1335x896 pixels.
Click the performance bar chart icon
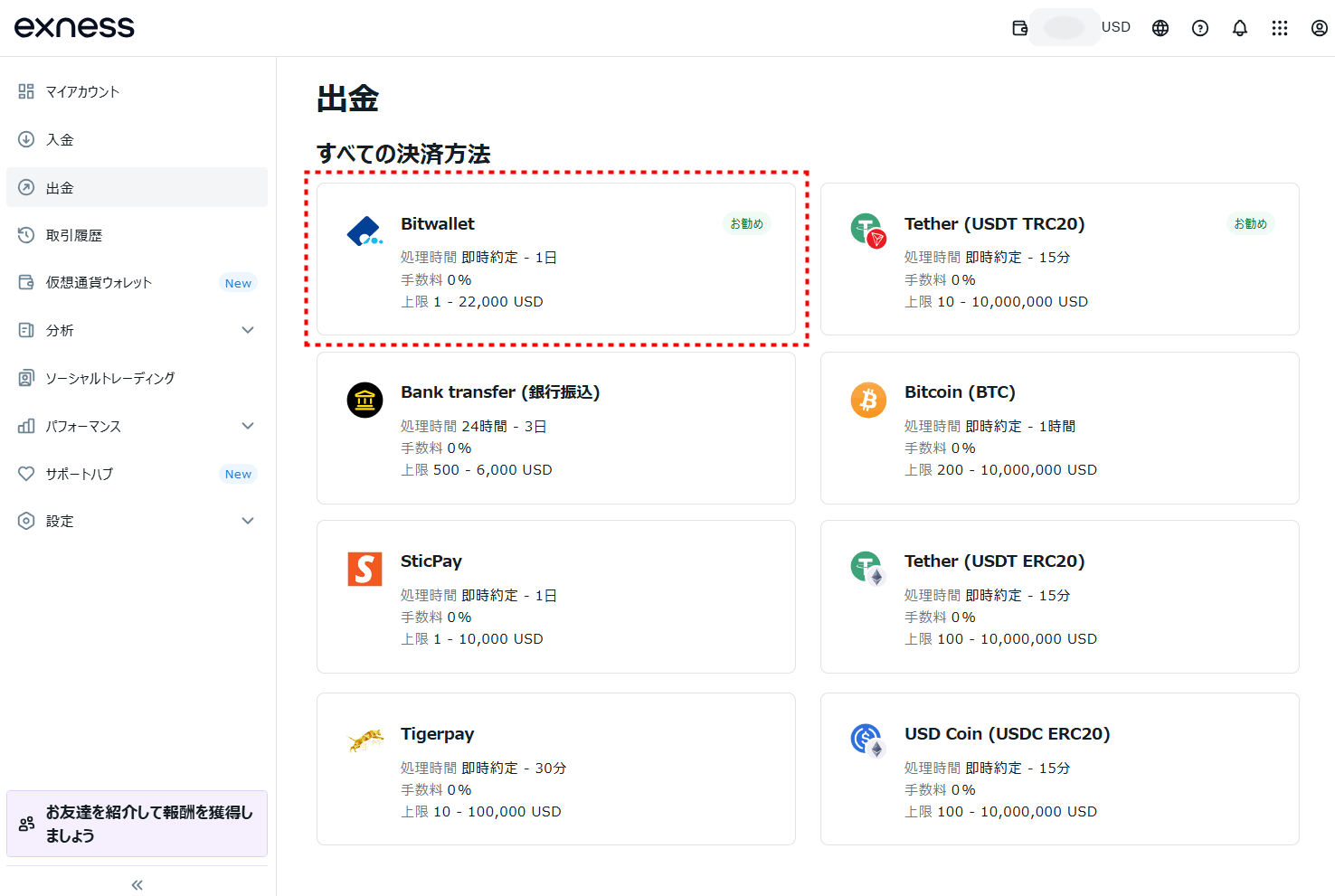pyautogui.click(x=26, y=426)
